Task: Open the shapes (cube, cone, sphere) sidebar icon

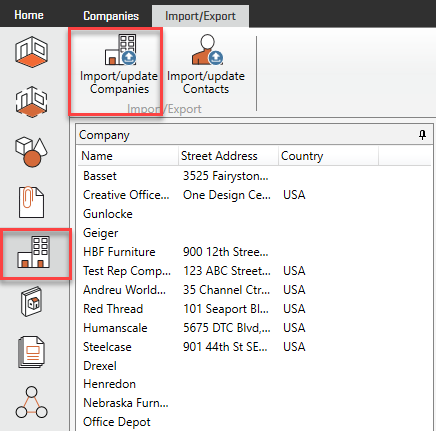Action: pos(31,152)
